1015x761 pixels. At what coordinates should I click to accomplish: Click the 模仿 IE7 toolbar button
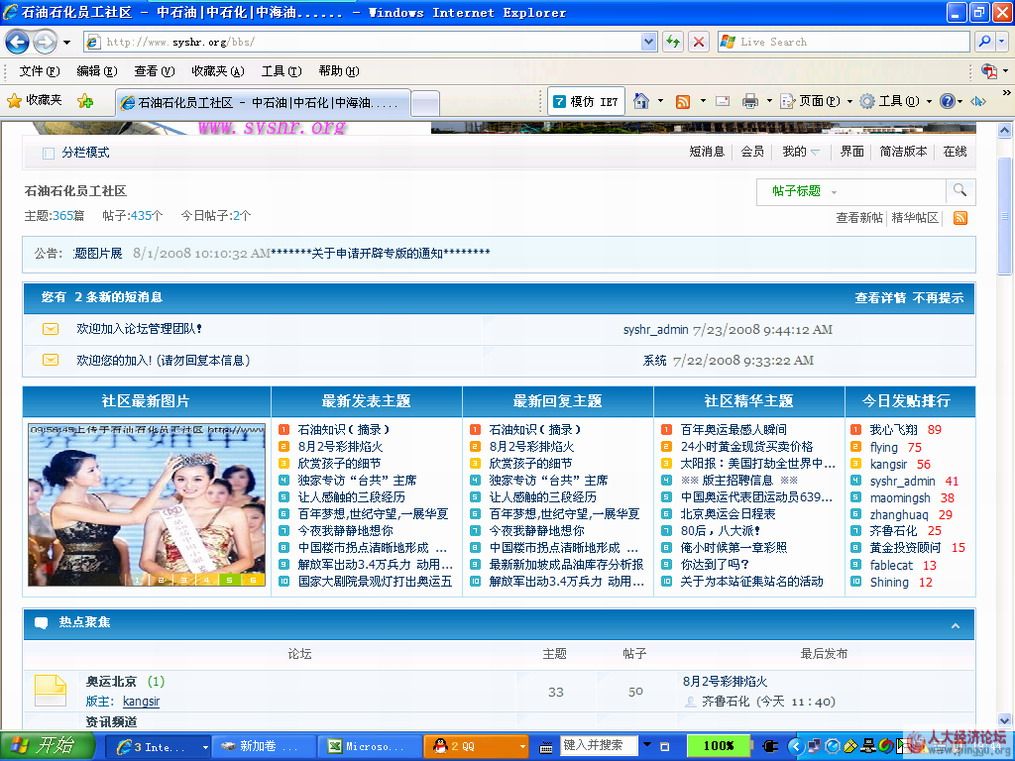coord(586,102)
